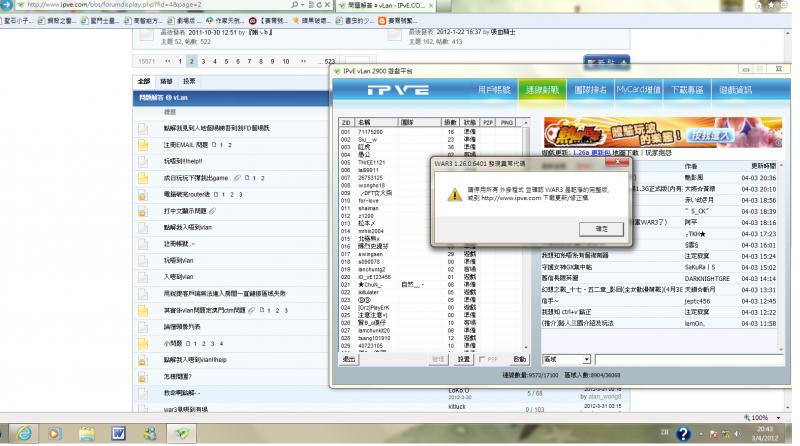The height and width of the screenshot is (446, 800).
Task: Click the chat text input field
Action: pyautogui.click(x=689, y=360)
